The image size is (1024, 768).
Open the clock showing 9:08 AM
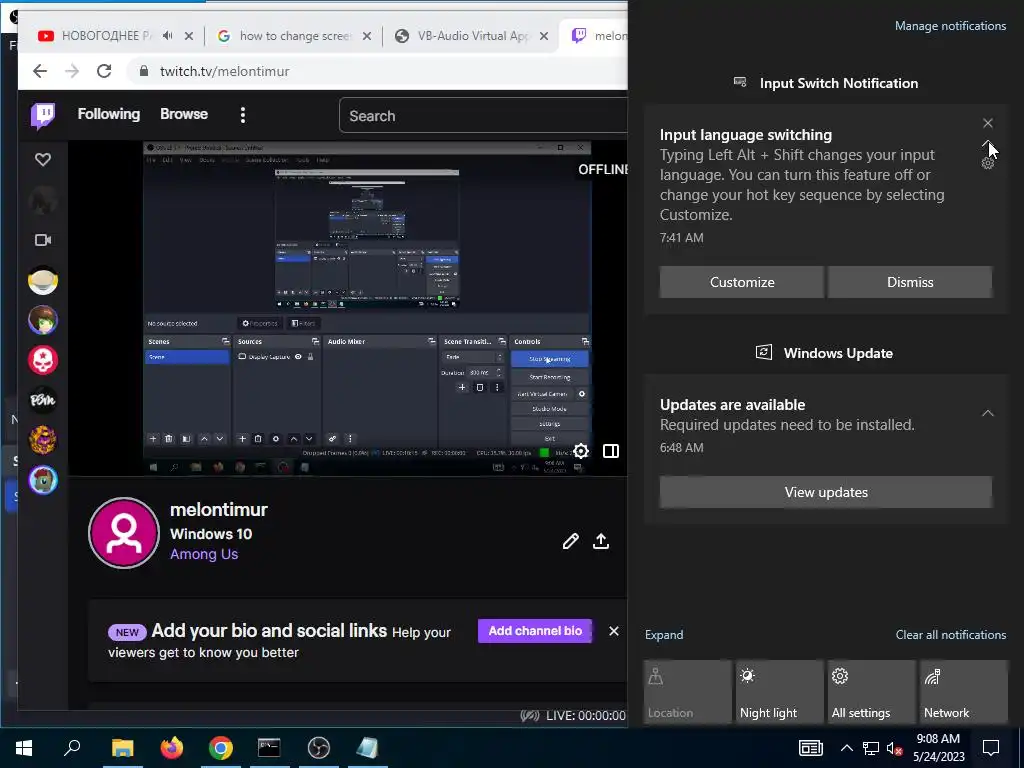(938, 748)
